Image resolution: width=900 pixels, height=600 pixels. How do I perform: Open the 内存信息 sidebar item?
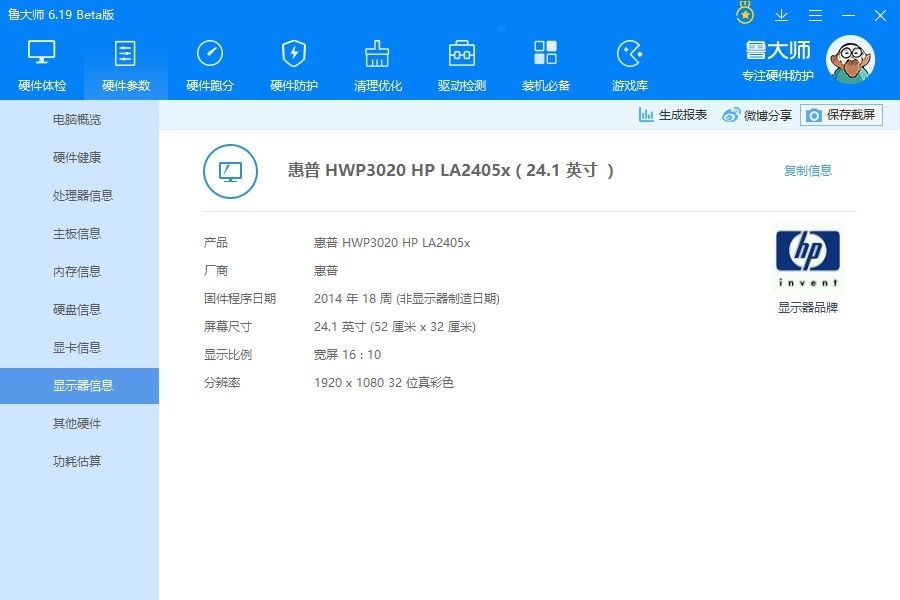(x=79, y=272)
